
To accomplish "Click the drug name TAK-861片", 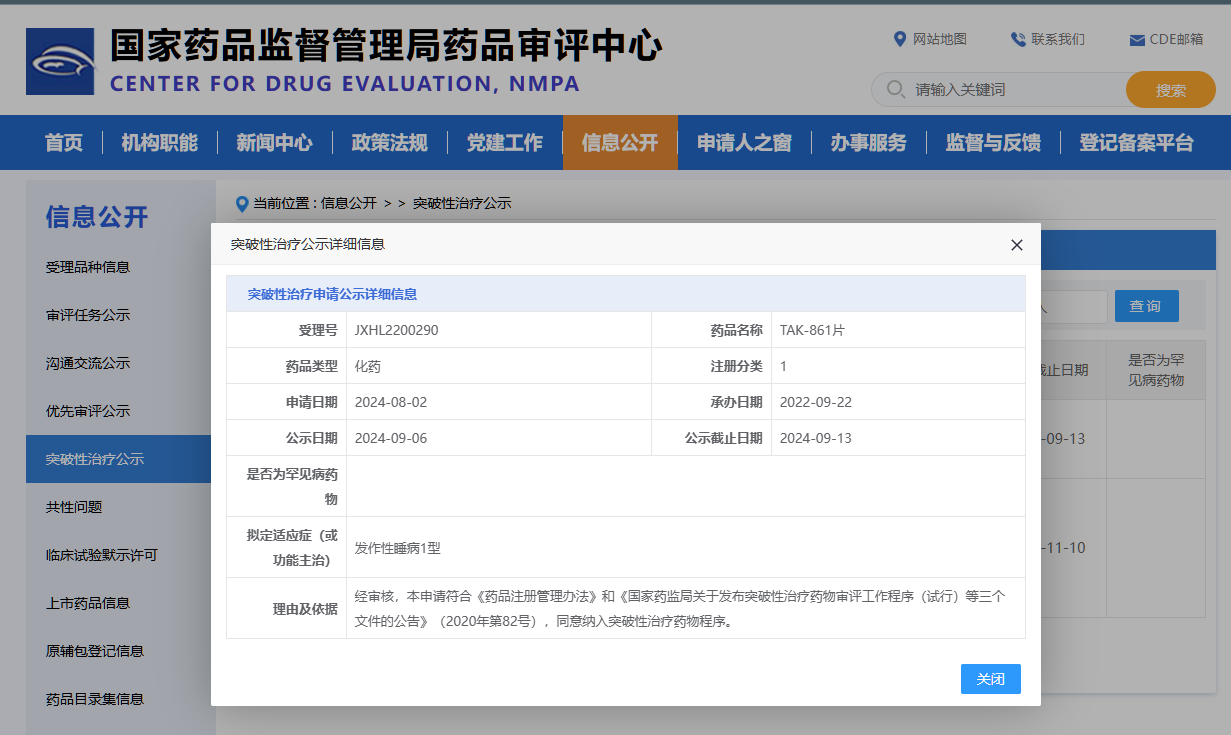I will click(812, 330).
